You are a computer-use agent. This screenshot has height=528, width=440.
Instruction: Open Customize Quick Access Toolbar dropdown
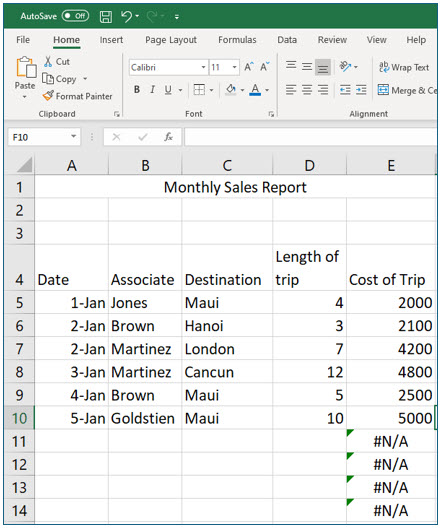[177, 16]
